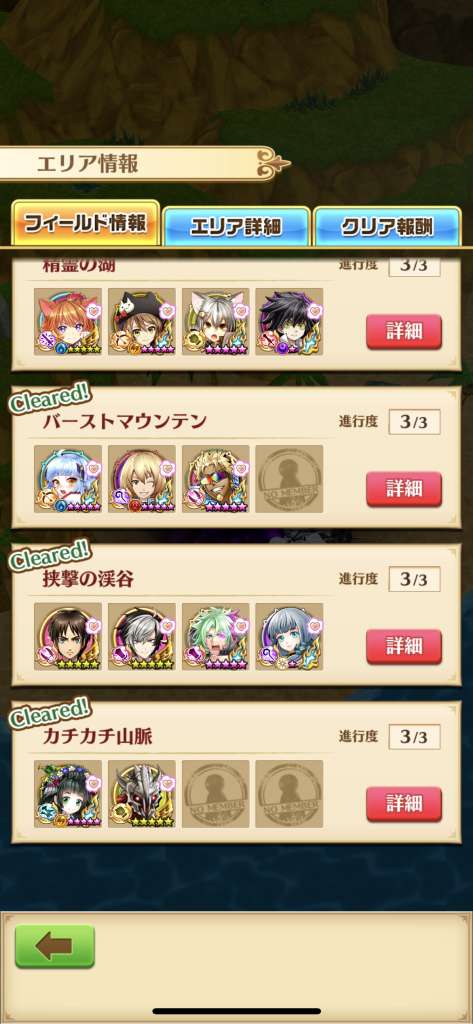
Task: Switch to the エリア詳細 tab
Action: coord(236,227)
